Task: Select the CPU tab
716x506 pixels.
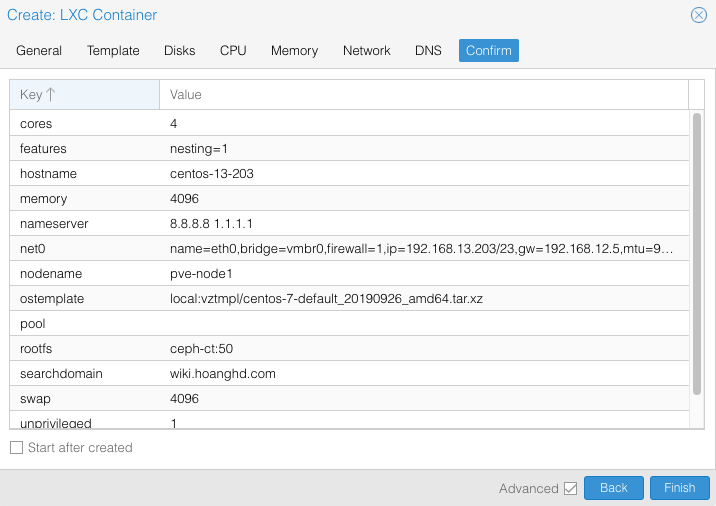Action: (233, 50)
